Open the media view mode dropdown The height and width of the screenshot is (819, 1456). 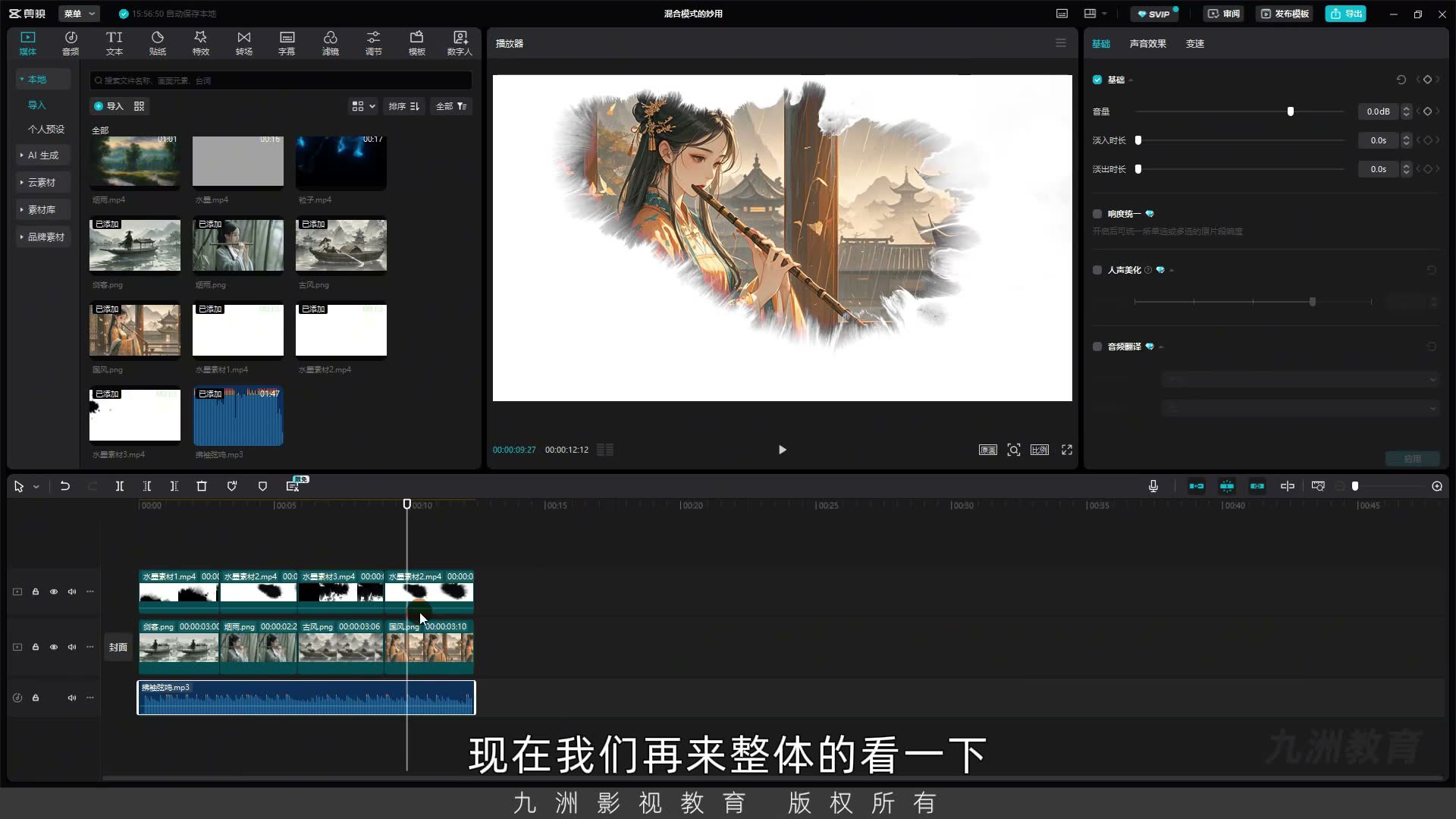(x=363, y=106)
